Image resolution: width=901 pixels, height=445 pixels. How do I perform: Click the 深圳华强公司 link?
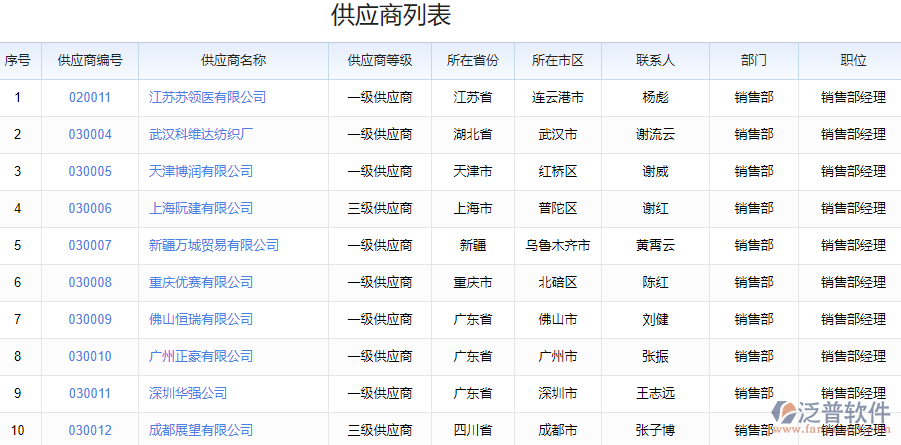(x=188, y=394)
